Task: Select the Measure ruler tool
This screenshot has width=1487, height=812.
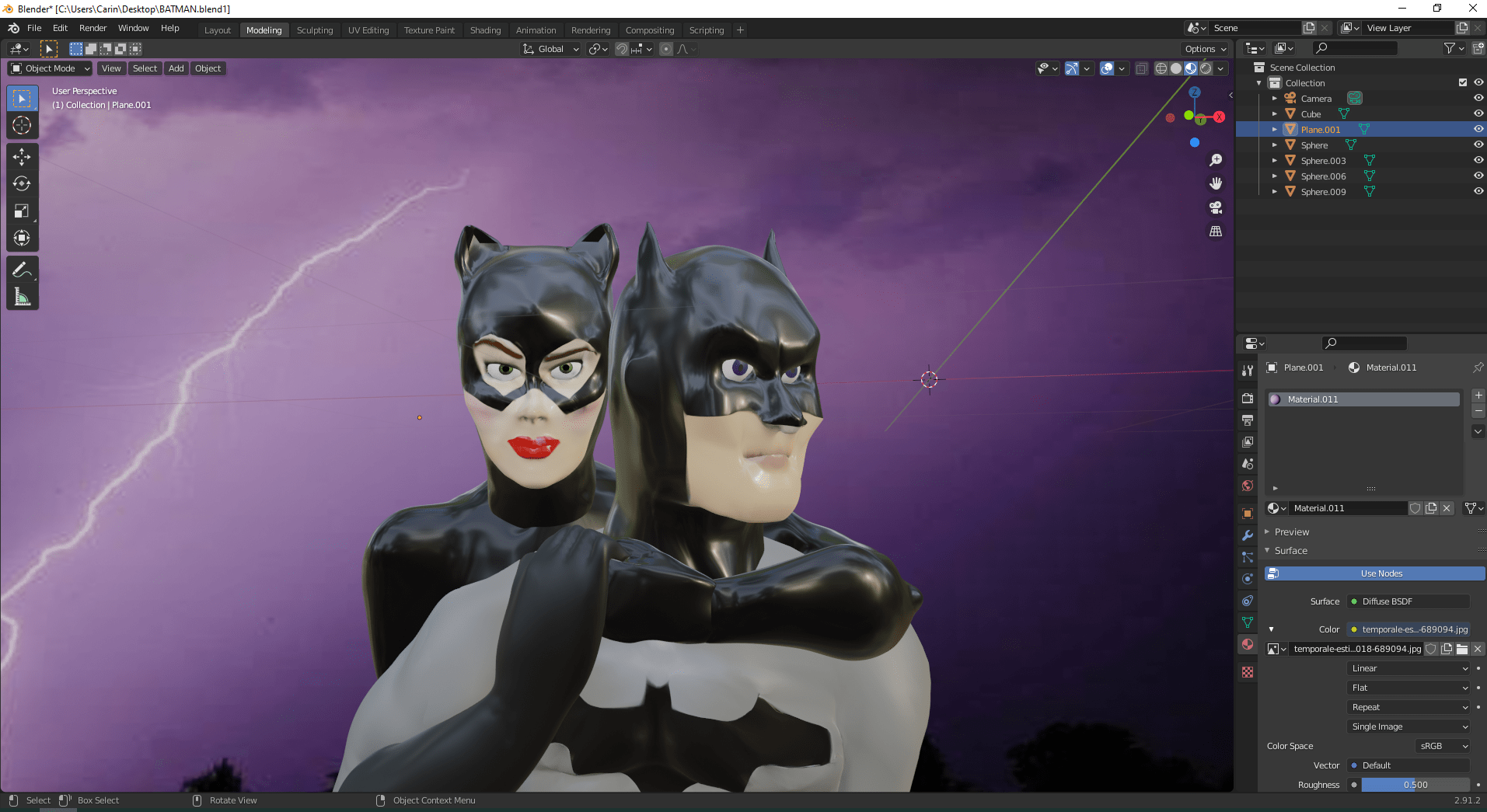Action: [22, 297]
